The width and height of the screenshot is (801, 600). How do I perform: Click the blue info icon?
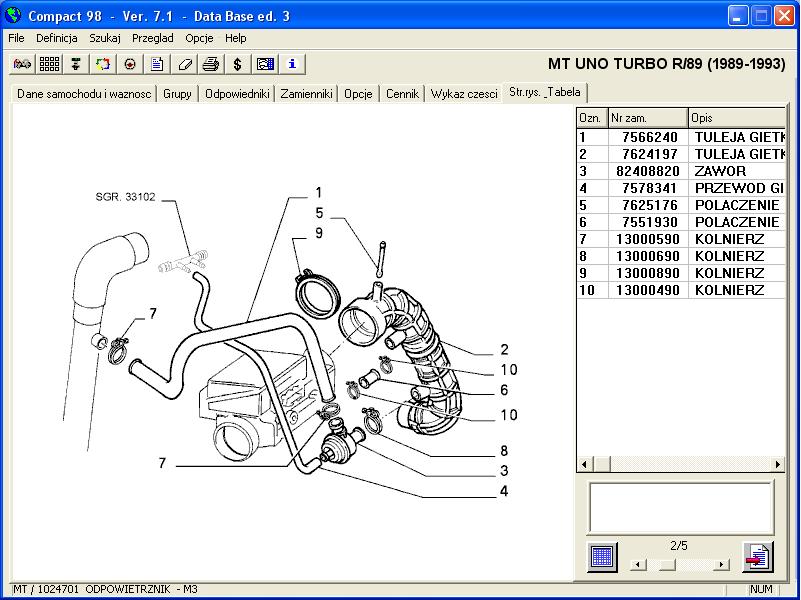coord(292,64)
